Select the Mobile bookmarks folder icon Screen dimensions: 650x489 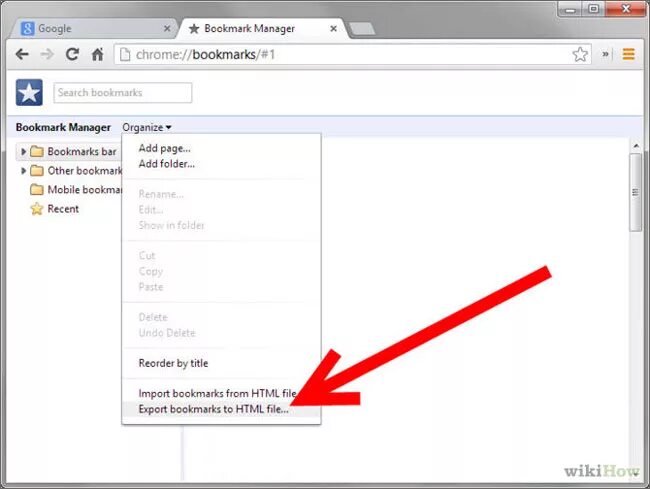37,190
